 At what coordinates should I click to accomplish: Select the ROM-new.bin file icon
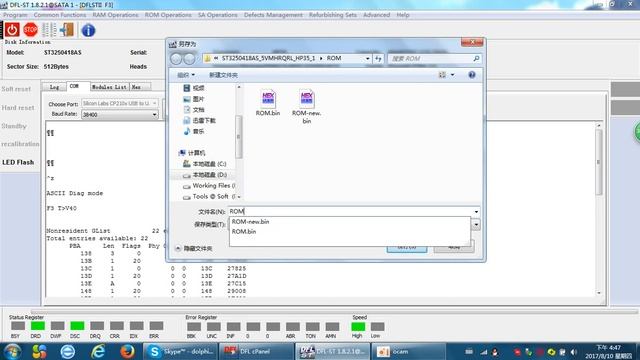(x=307, y=107)
